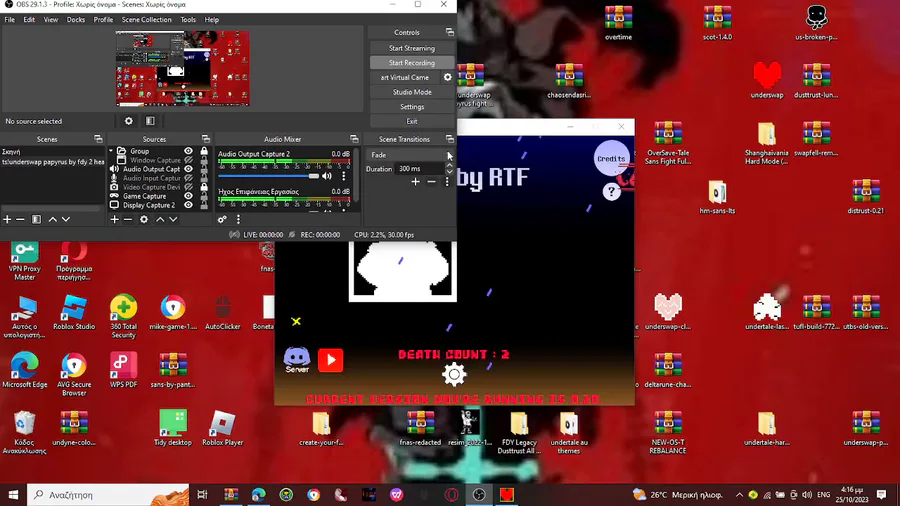The image size is (900, 506).
Task: Move the source up with the Sources up arrow
Action: click(160, 220)
